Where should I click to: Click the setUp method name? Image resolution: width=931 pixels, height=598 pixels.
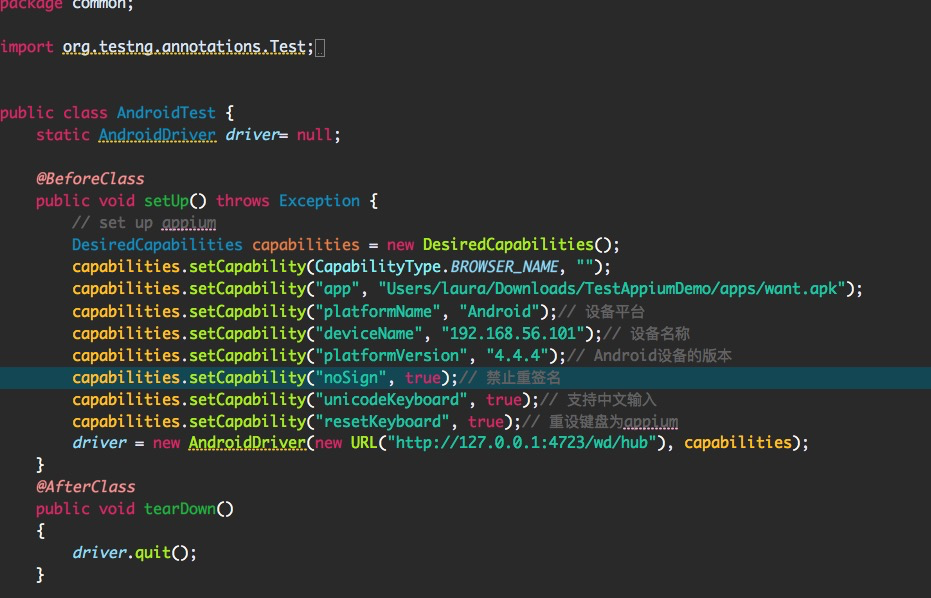[x=166, y=201]
